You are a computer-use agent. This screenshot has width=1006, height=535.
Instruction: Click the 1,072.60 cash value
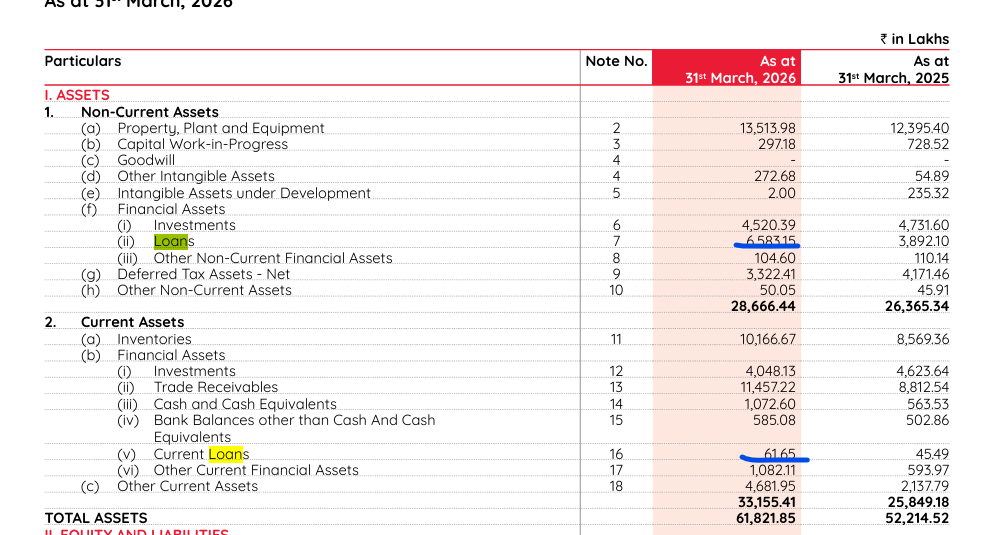(770, 404)
